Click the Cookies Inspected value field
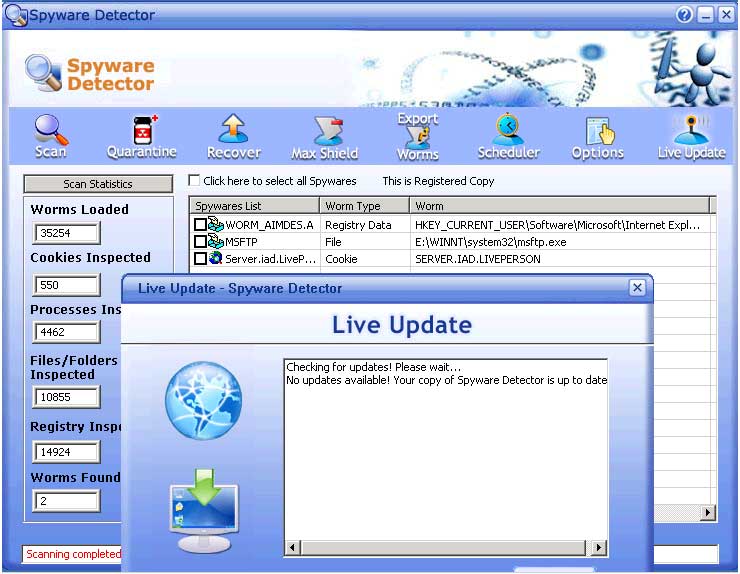Viewport: 740px width, 574px height. tap(67, 285)
